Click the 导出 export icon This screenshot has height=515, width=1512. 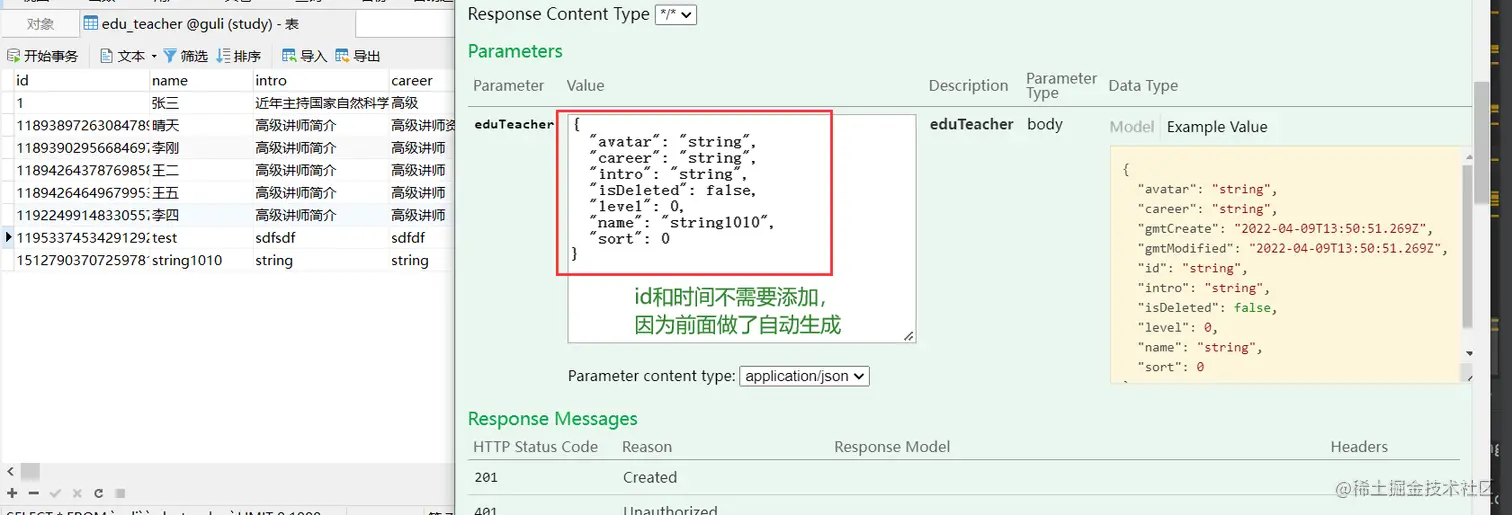pos(343,56)
